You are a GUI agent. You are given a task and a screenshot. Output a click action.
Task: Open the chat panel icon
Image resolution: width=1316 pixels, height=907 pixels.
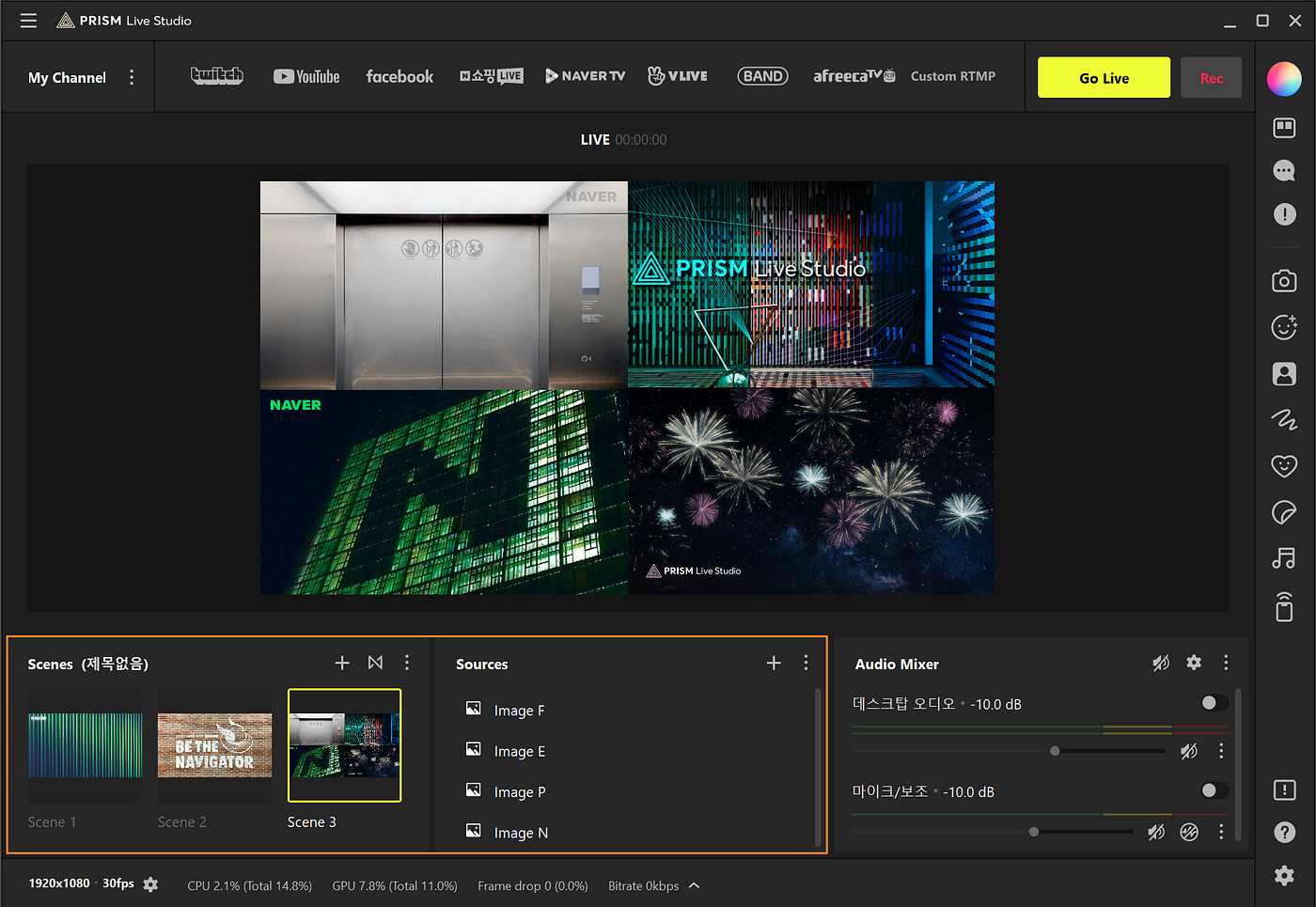coord(1284,170)
